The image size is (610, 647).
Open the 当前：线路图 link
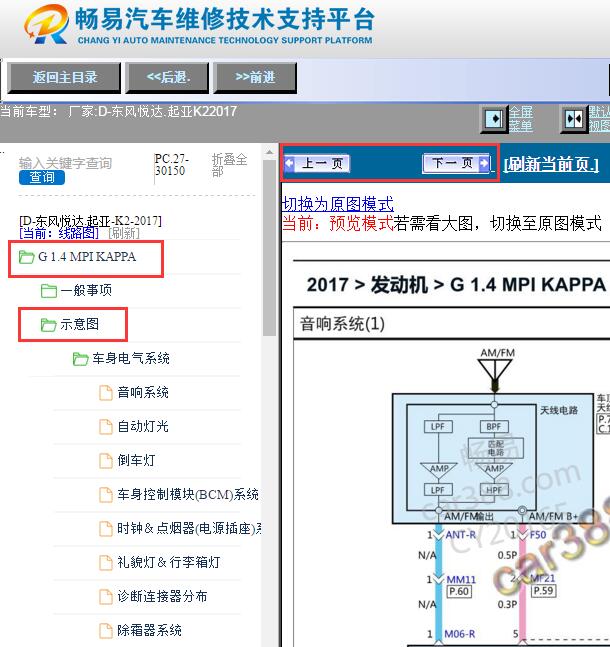[59, 234]
